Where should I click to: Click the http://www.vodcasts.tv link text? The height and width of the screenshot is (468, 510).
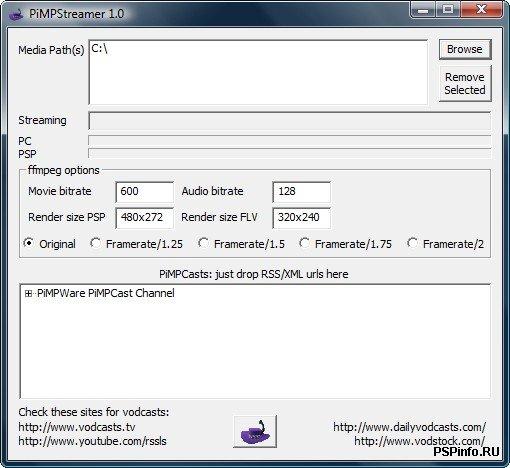pyautogui.click(x=77, y=427)
